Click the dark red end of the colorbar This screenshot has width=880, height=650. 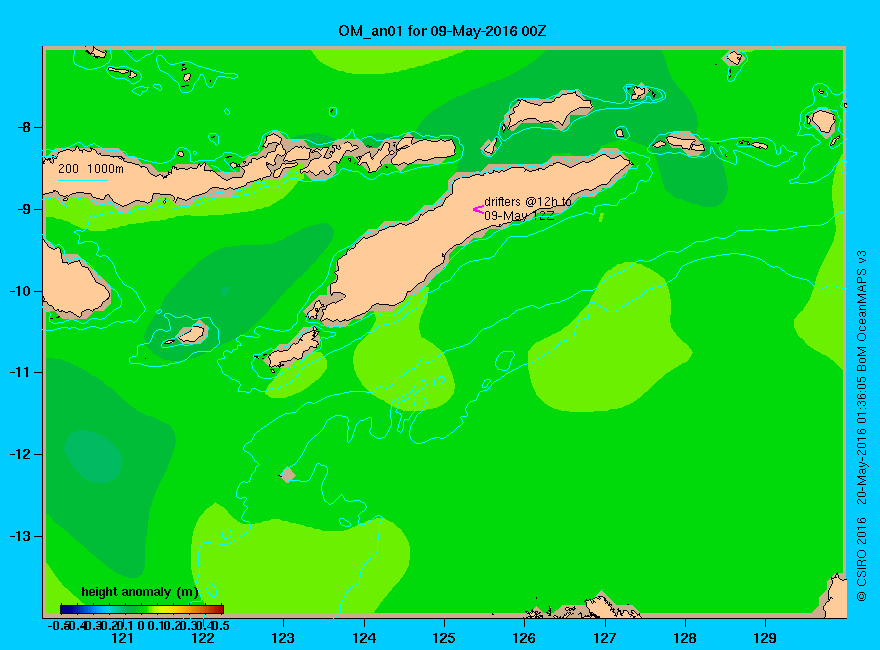coord(219,609)
